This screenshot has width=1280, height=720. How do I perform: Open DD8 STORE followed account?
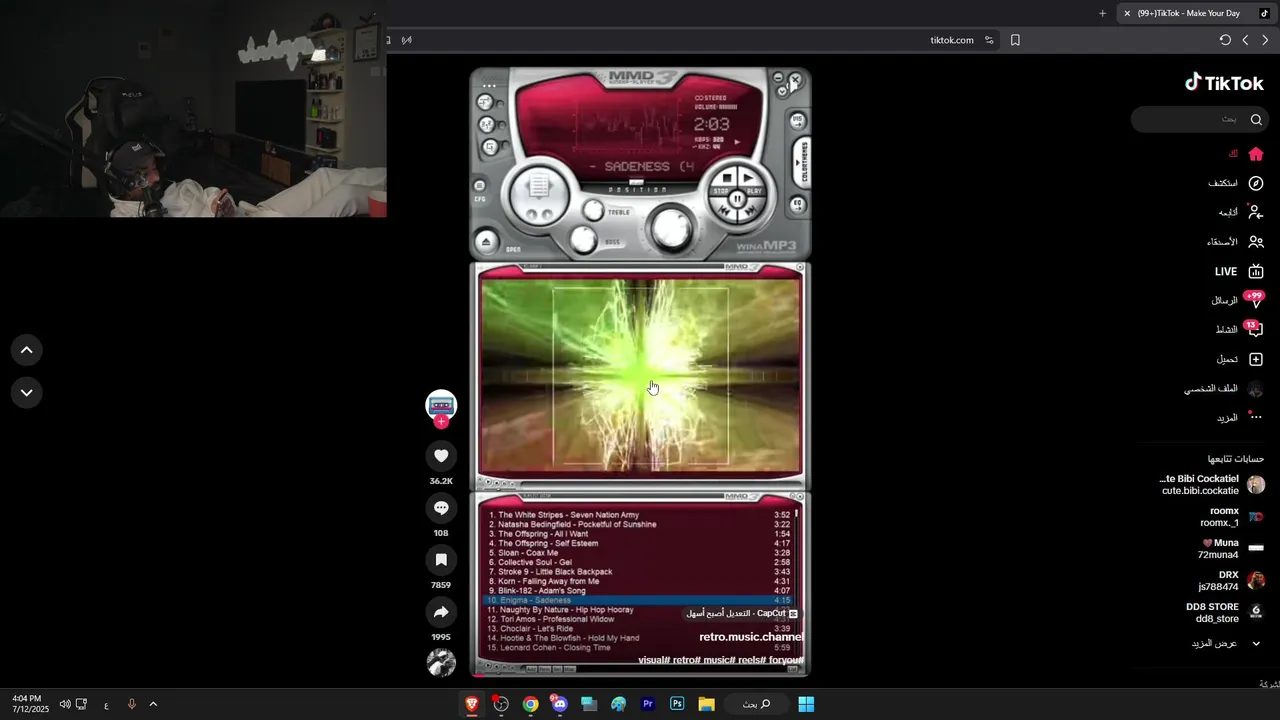1226,613
